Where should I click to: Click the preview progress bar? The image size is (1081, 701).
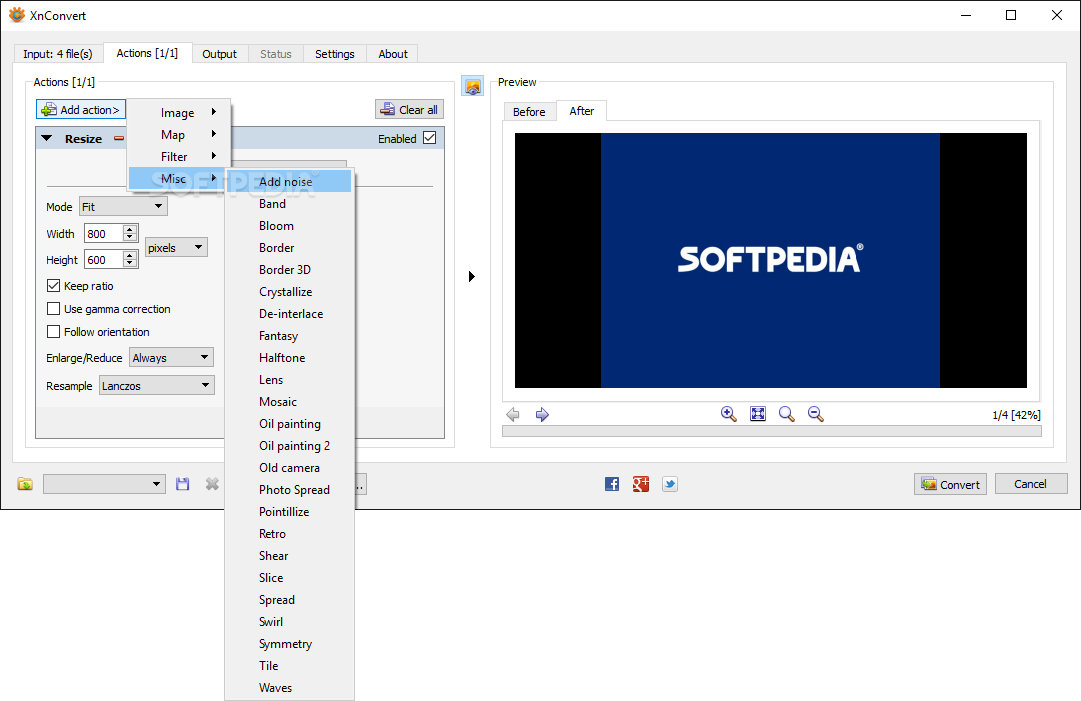pos(771,431)
